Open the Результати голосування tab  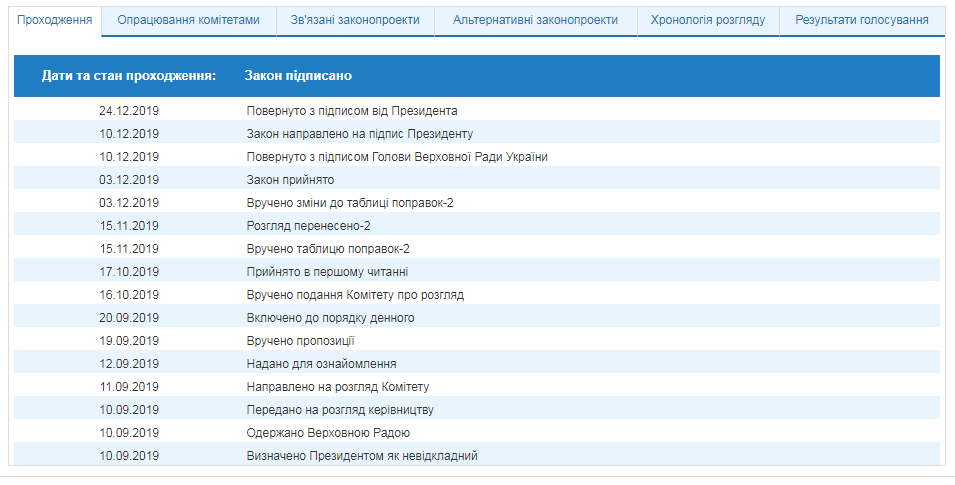pyautogui.click(x=862, y=20)
